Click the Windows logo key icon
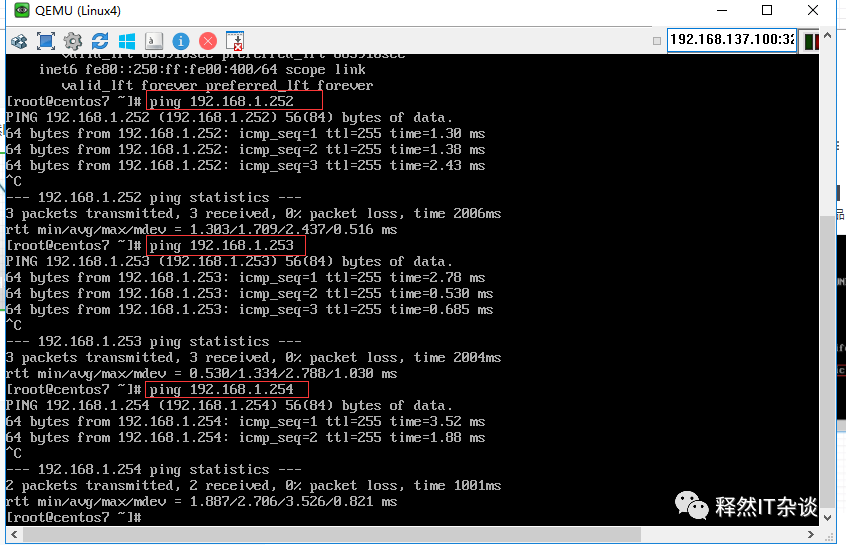Image resolution: width=846 pixels, height=545 pixels. tap(127, 41)
